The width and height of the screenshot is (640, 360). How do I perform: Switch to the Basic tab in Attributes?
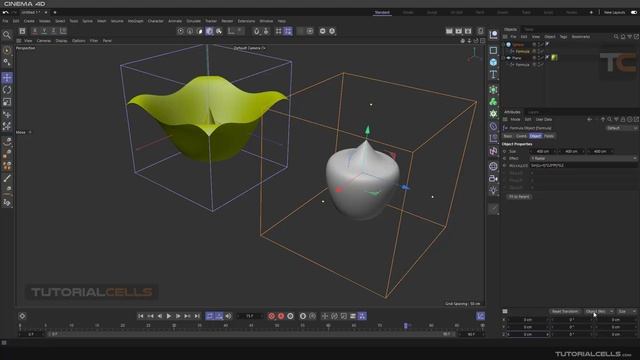pos(508,136)
